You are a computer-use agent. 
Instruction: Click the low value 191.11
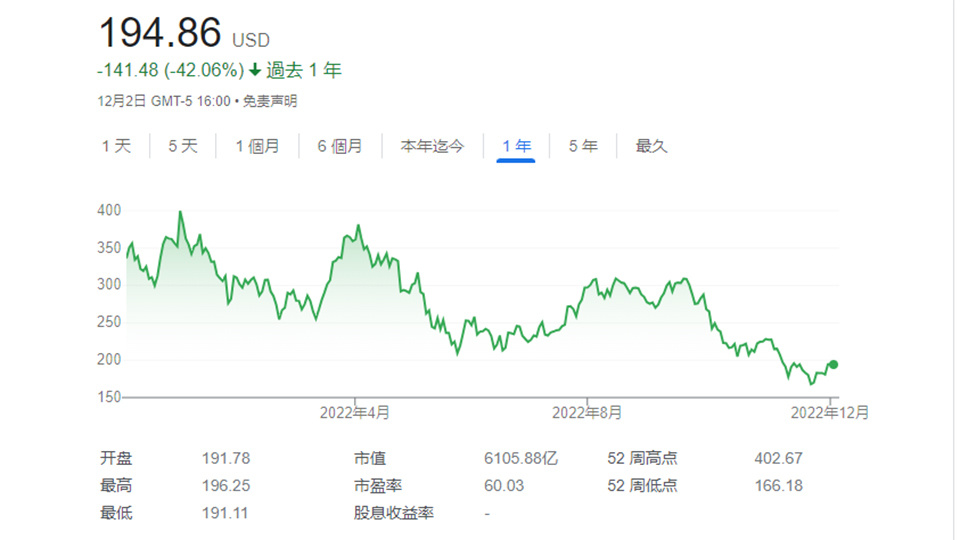225,512
